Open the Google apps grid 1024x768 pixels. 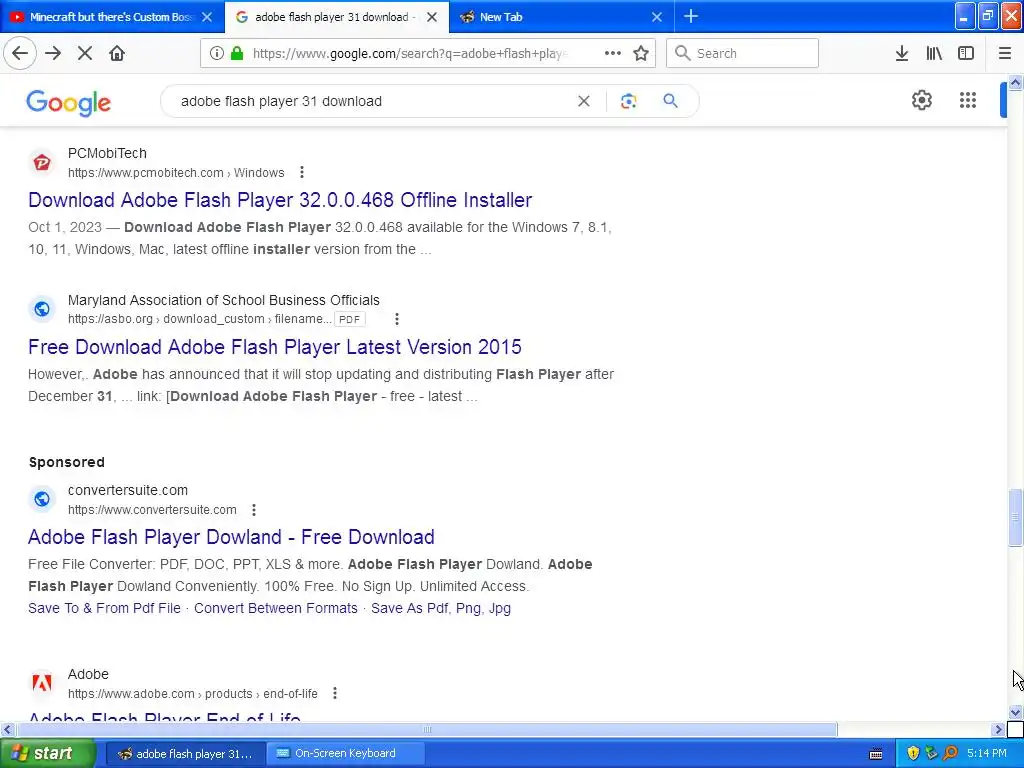[x=967, y=100]
